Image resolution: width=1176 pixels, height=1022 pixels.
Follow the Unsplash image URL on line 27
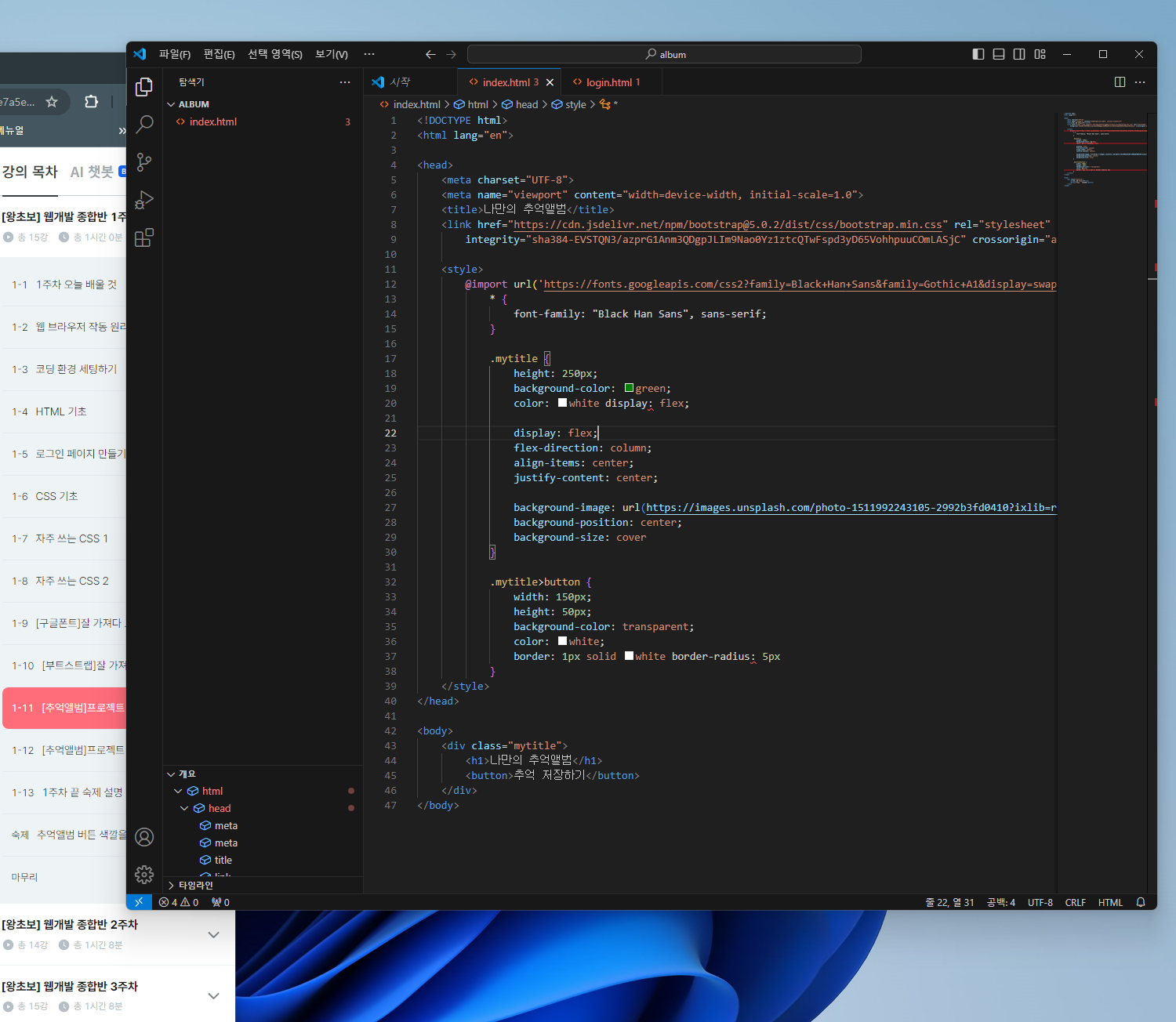851,508
